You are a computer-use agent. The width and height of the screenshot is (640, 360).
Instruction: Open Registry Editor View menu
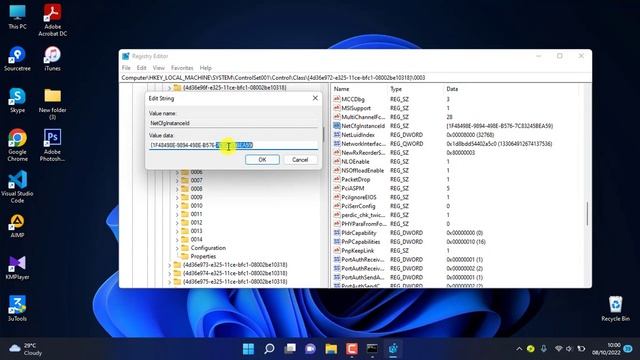pyautogui.click(x=159, y=68)
